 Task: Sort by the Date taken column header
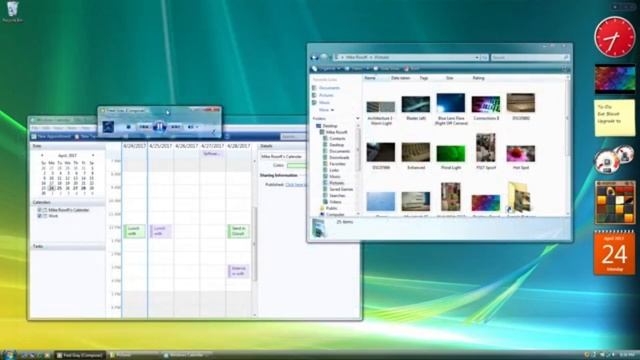pos(400,78)
